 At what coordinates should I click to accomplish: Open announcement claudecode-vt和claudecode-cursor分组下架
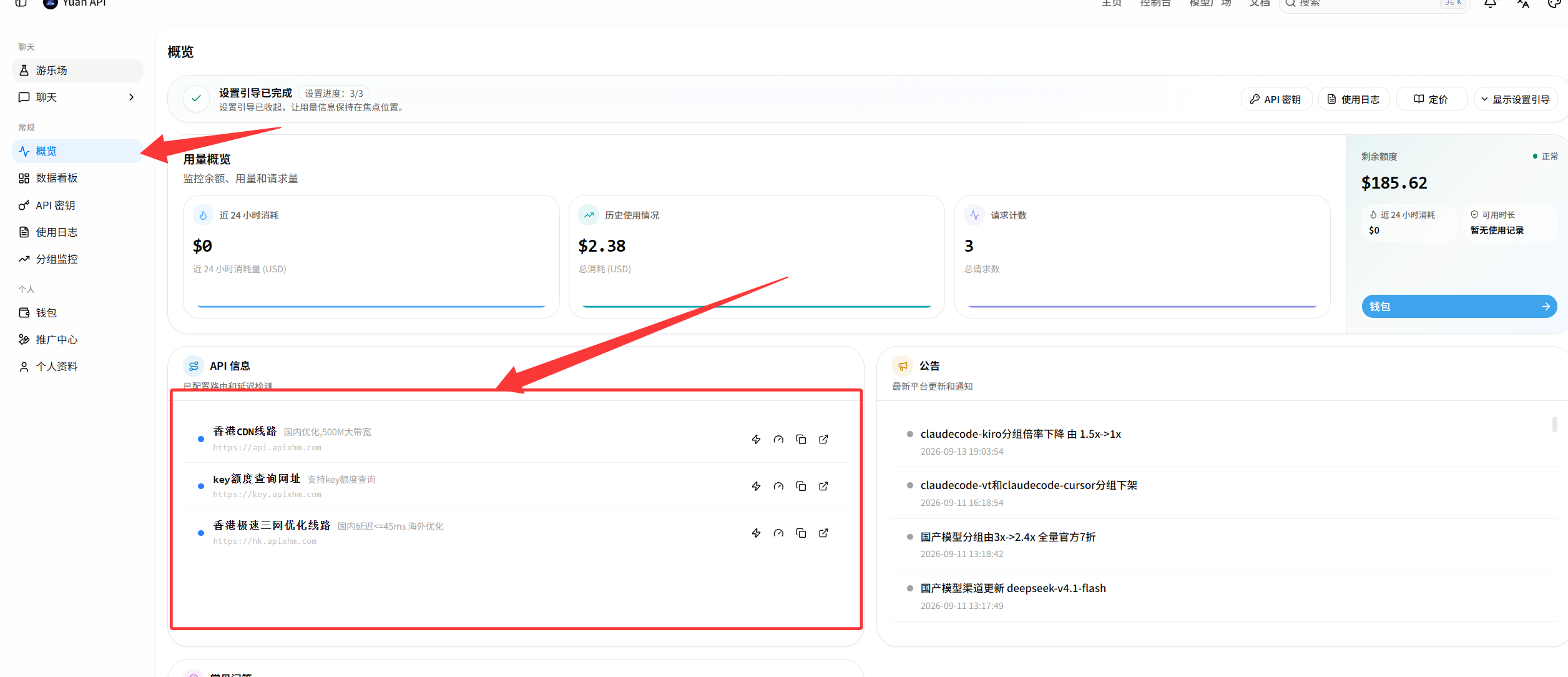[x=1028, y=485]
